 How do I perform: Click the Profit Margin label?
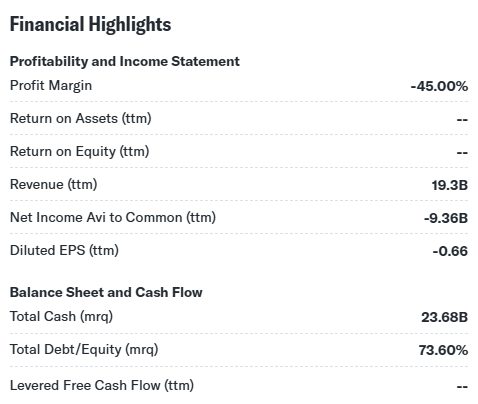(x=51, y=86)
